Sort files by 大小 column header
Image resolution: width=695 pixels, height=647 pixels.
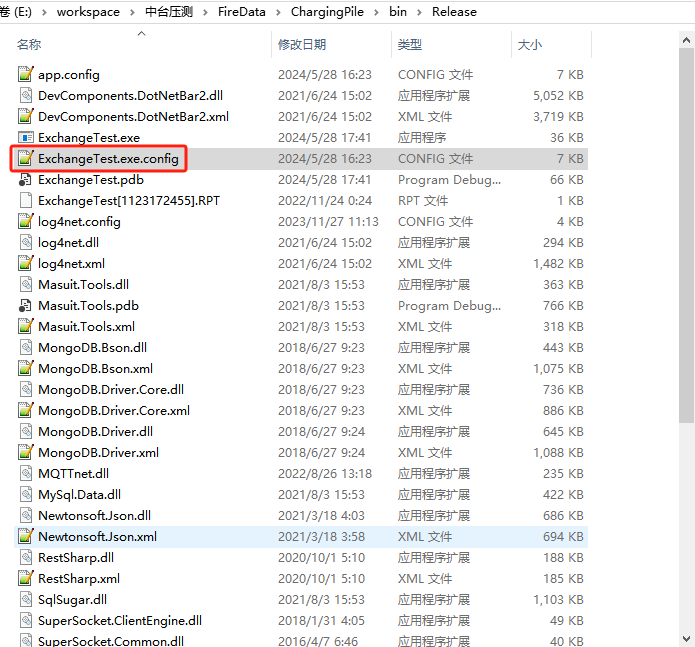(x=529, y=45)
